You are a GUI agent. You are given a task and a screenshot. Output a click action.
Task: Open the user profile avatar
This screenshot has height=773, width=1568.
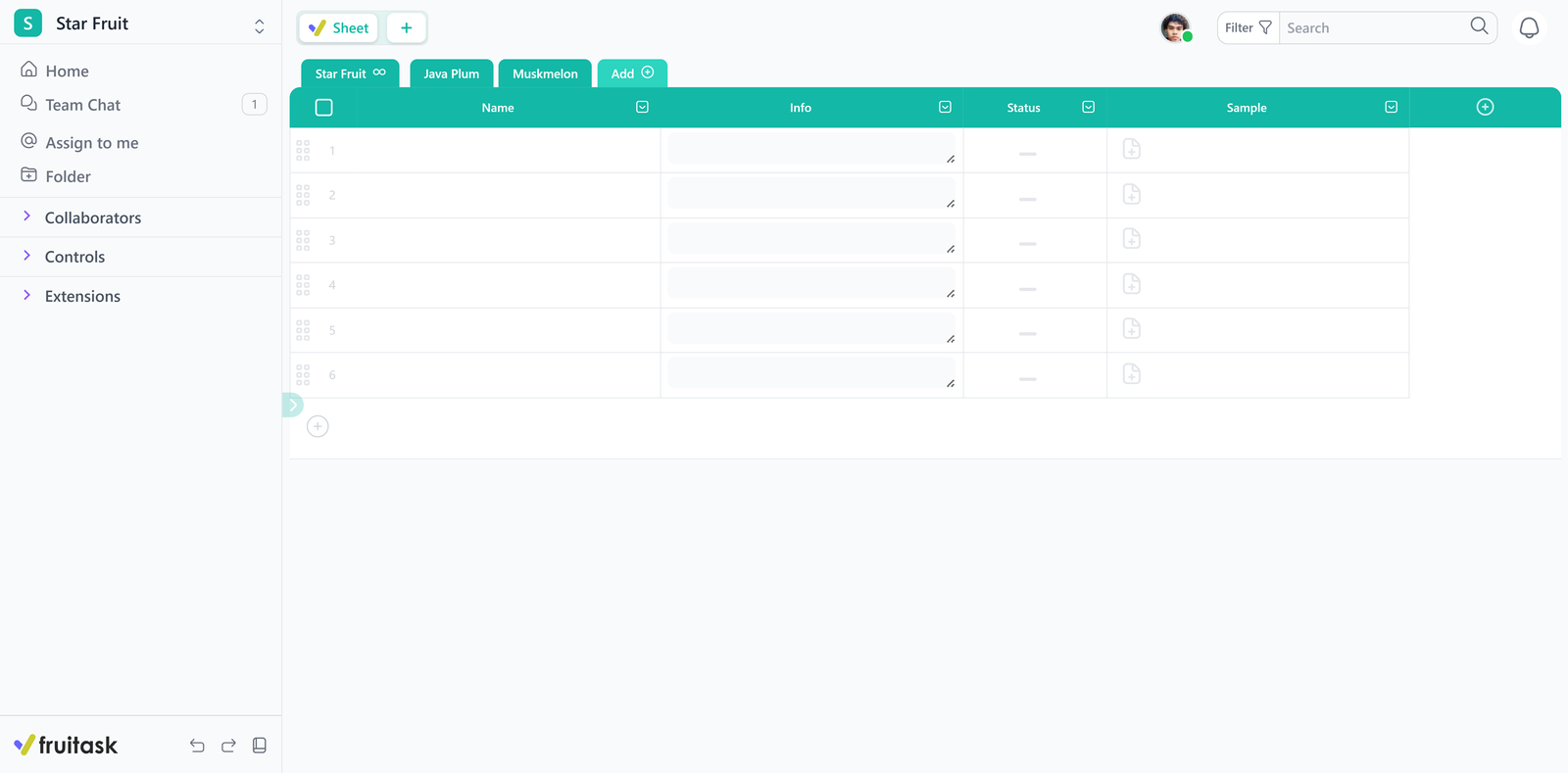click(1175, 27)
